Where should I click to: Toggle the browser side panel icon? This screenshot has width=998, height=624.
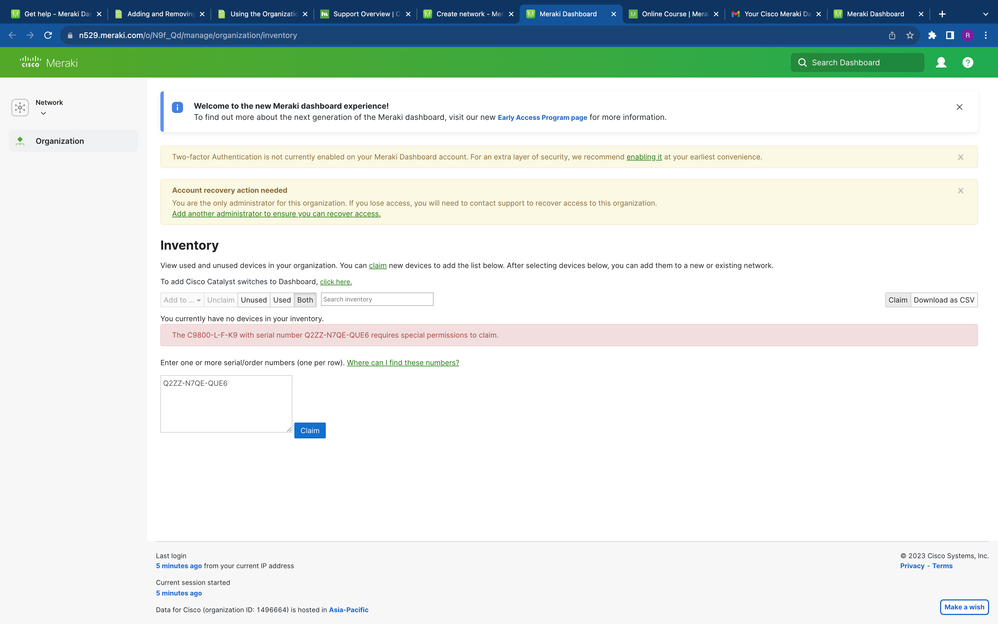[950, 36]
